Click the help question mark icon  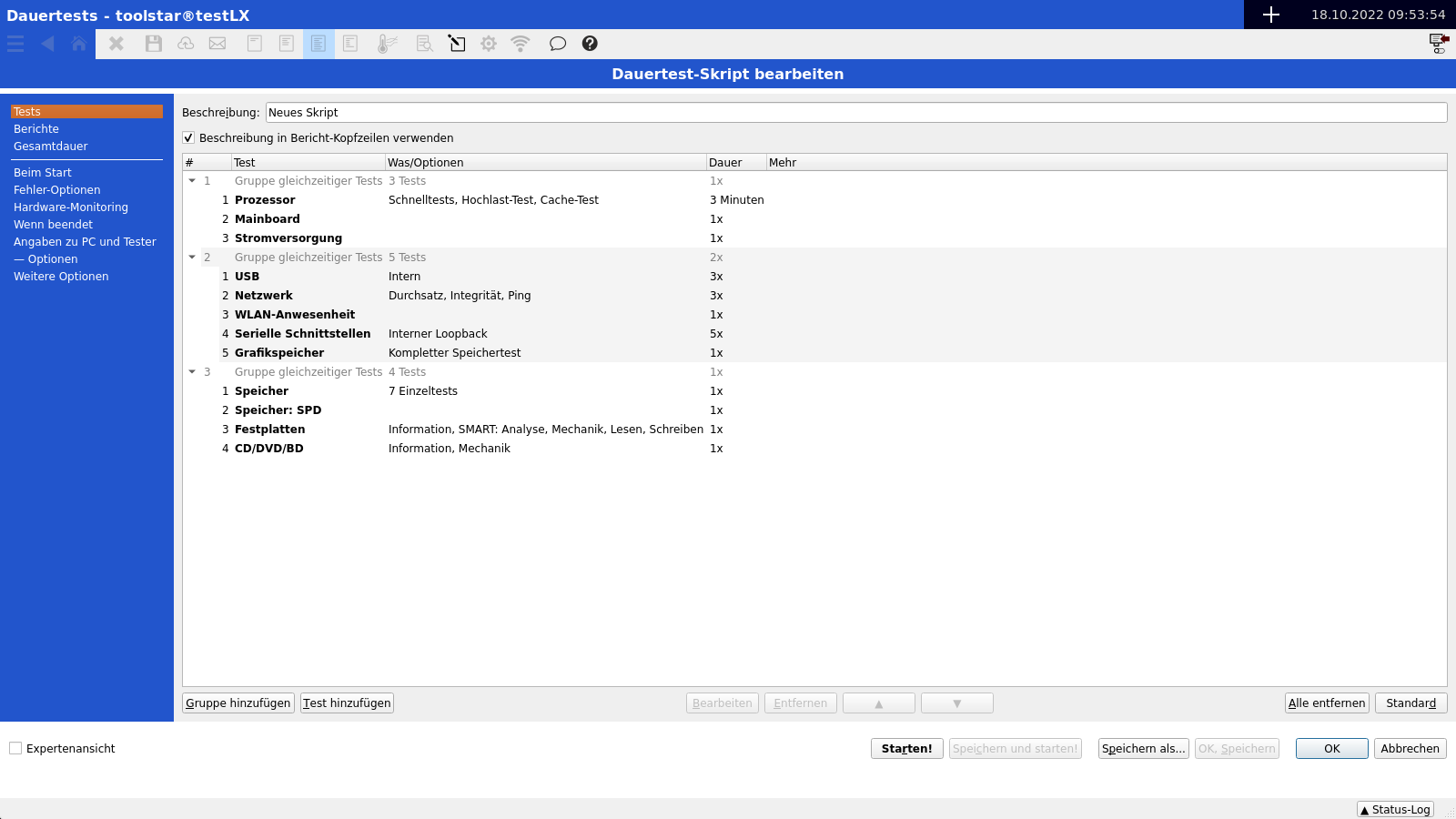point(590,44)
